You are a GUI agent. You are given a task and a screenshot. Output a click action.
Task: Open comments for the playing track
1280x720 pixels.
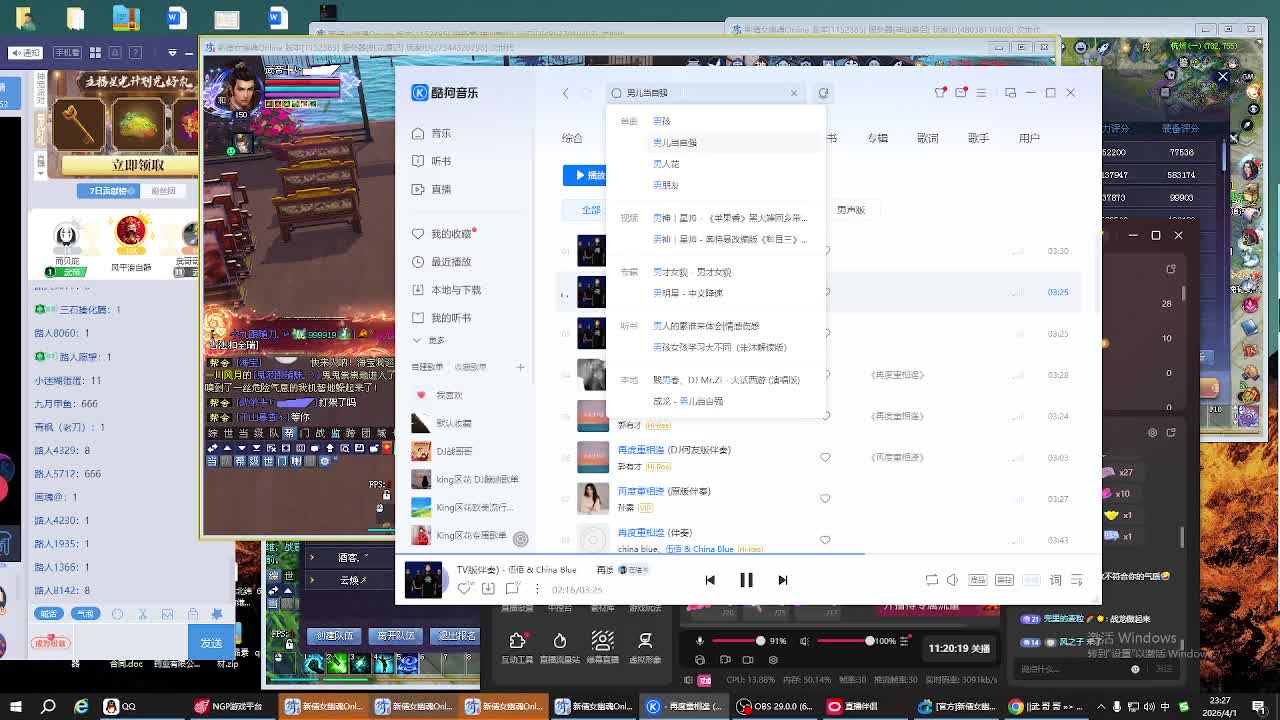[512, 588]
